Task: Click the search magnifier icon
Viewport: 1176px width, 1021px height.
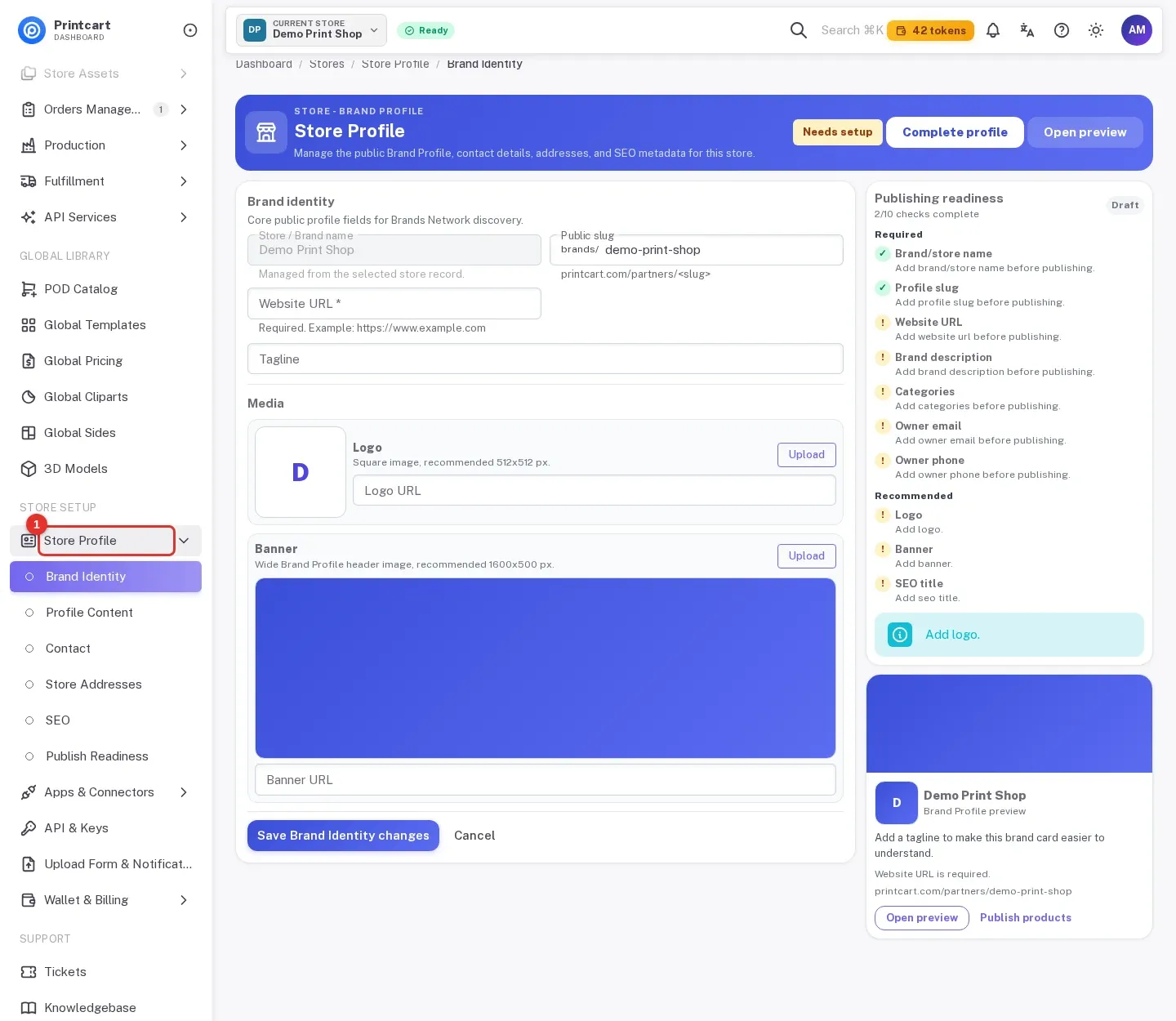Action: pyautogui.click(x=799, y=30)
